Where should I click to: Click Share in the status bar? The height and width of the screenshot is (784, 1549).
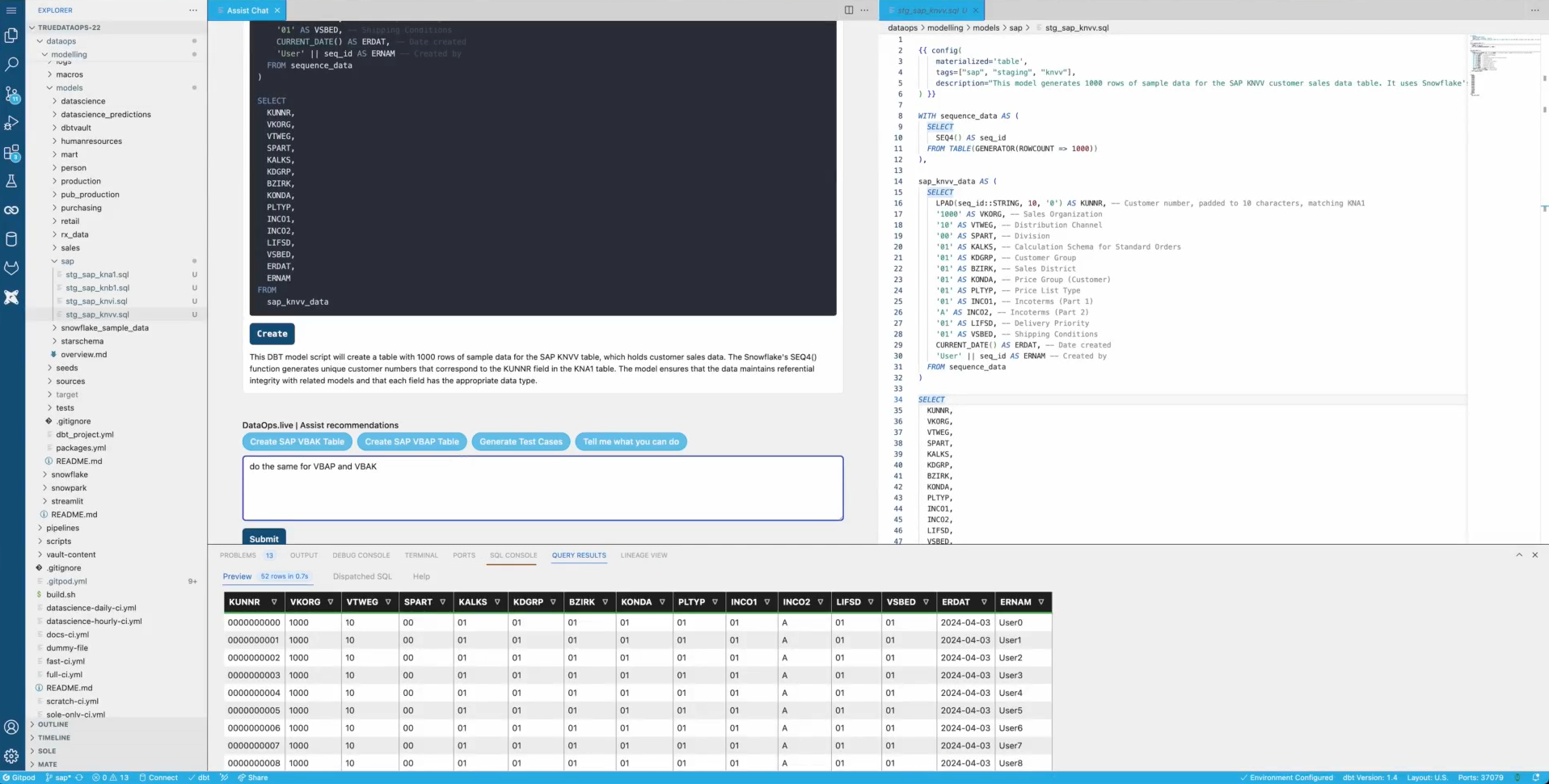[253, 778]
